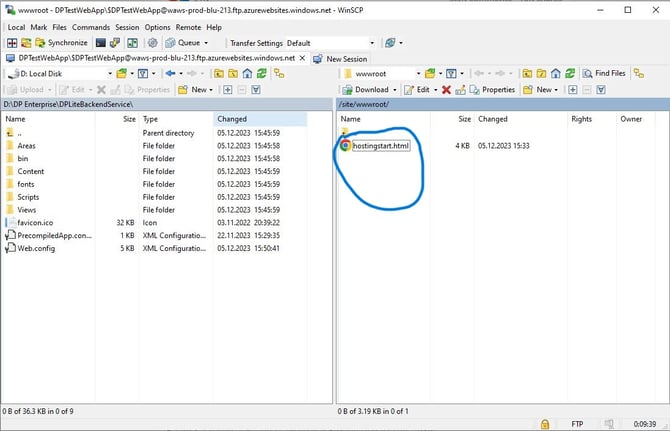Open in PuTTY icon
The height and width of the screenshot is (431, 670).
click(115, 43)
